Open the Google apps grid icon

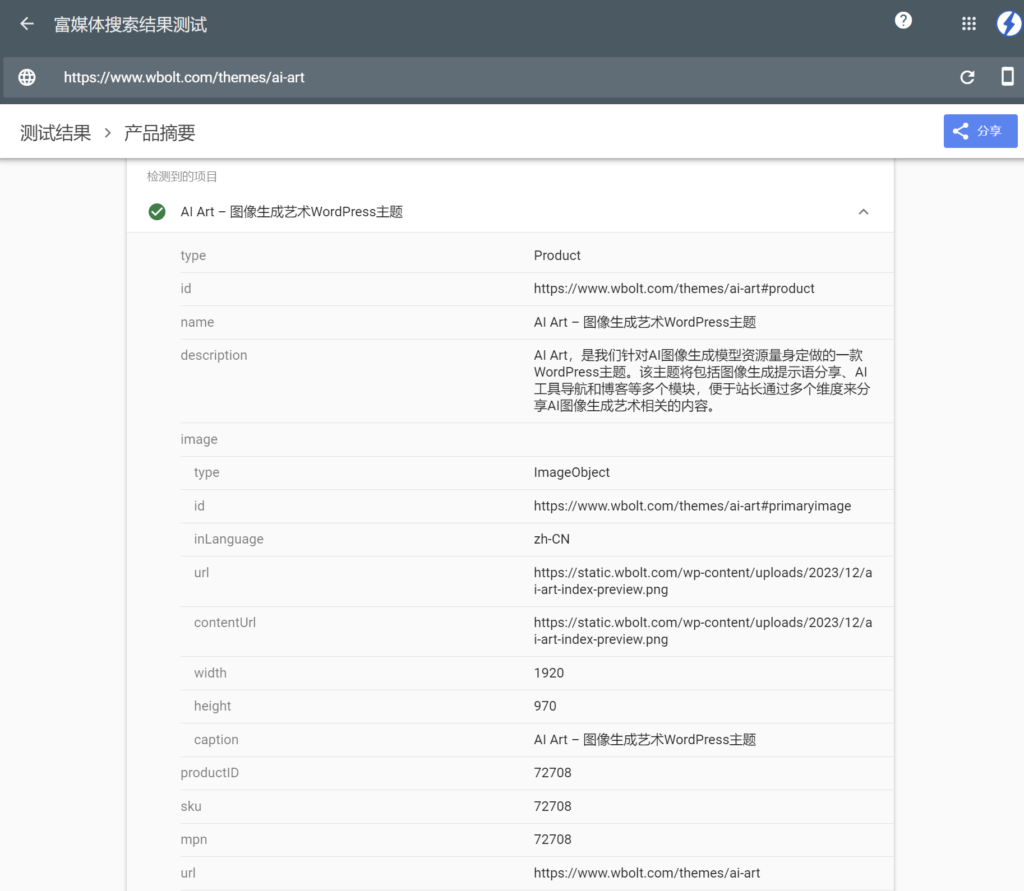(x=968, y=23)
